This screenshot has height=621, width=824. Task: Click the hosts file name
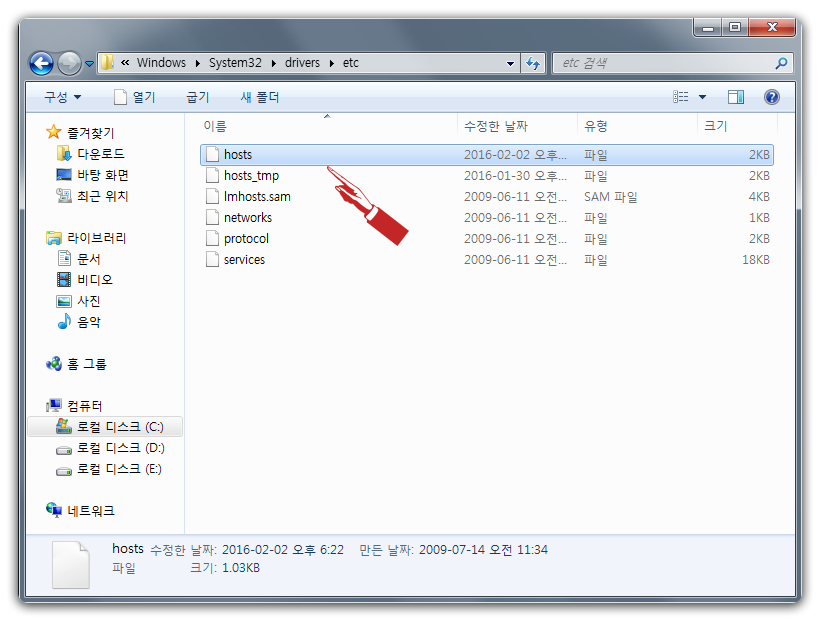point(238,154)
